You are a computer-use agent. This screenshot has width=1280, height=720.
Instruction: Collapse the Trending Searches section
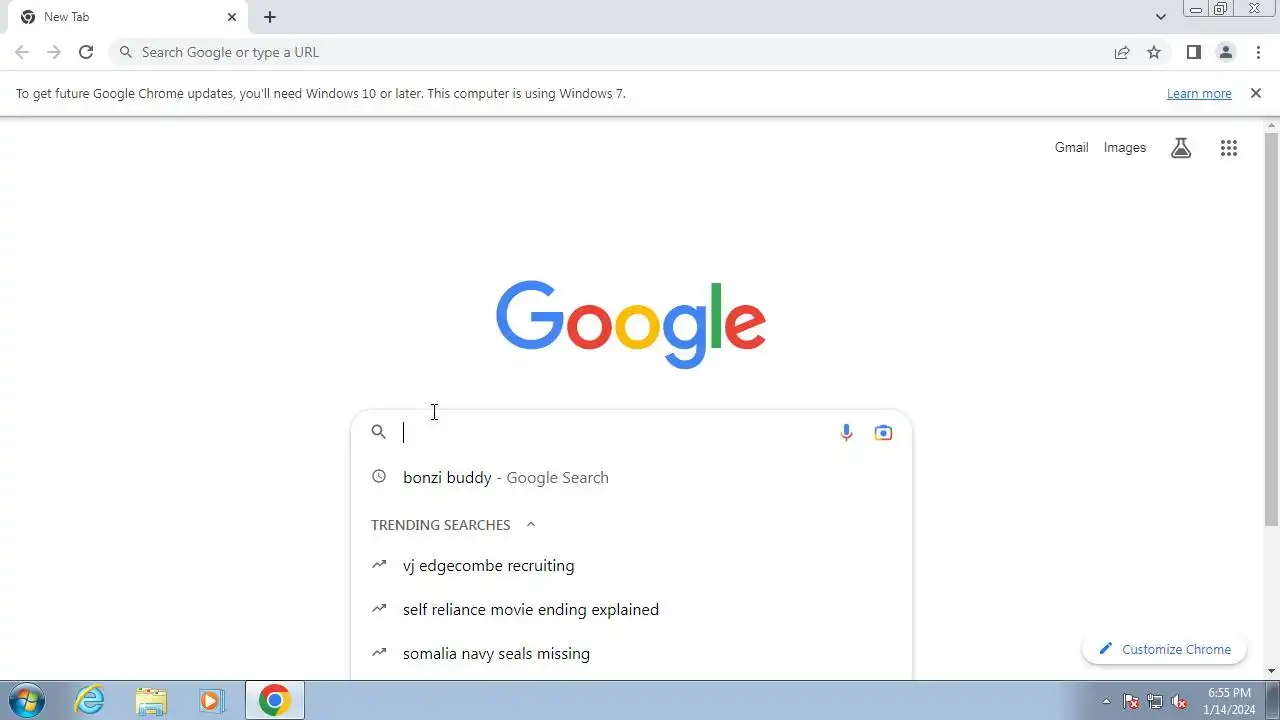[531, 524]
